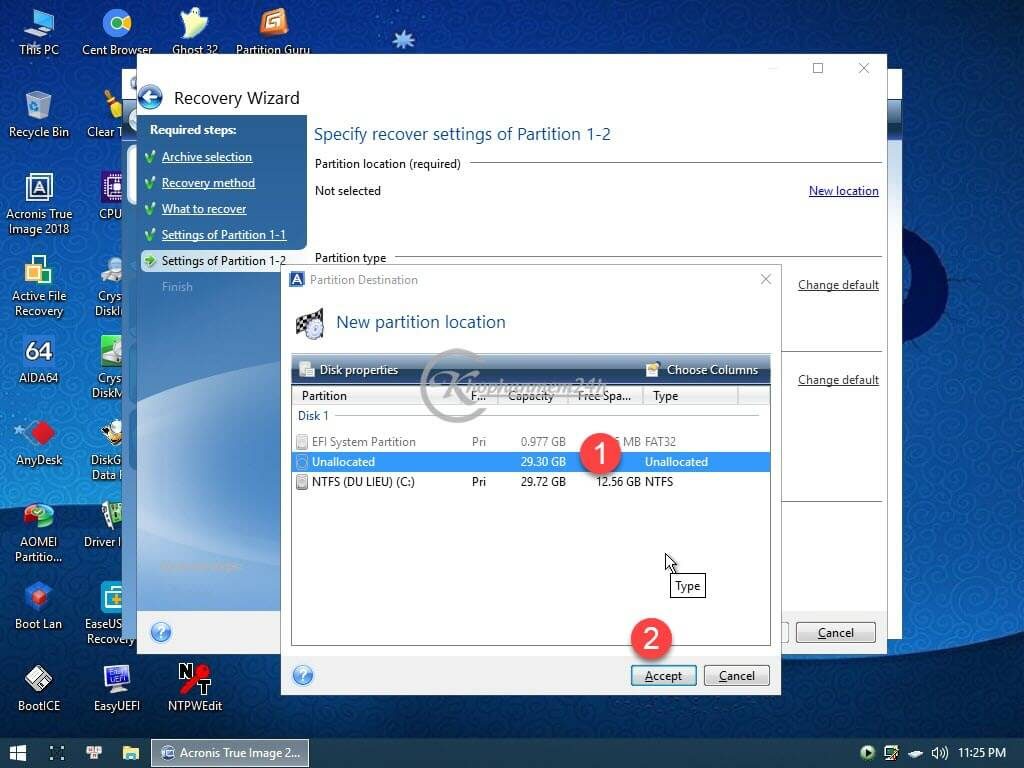Click the back arrow in Recovery Wizard
This screenshot has width=1024, height=768.
150,97
